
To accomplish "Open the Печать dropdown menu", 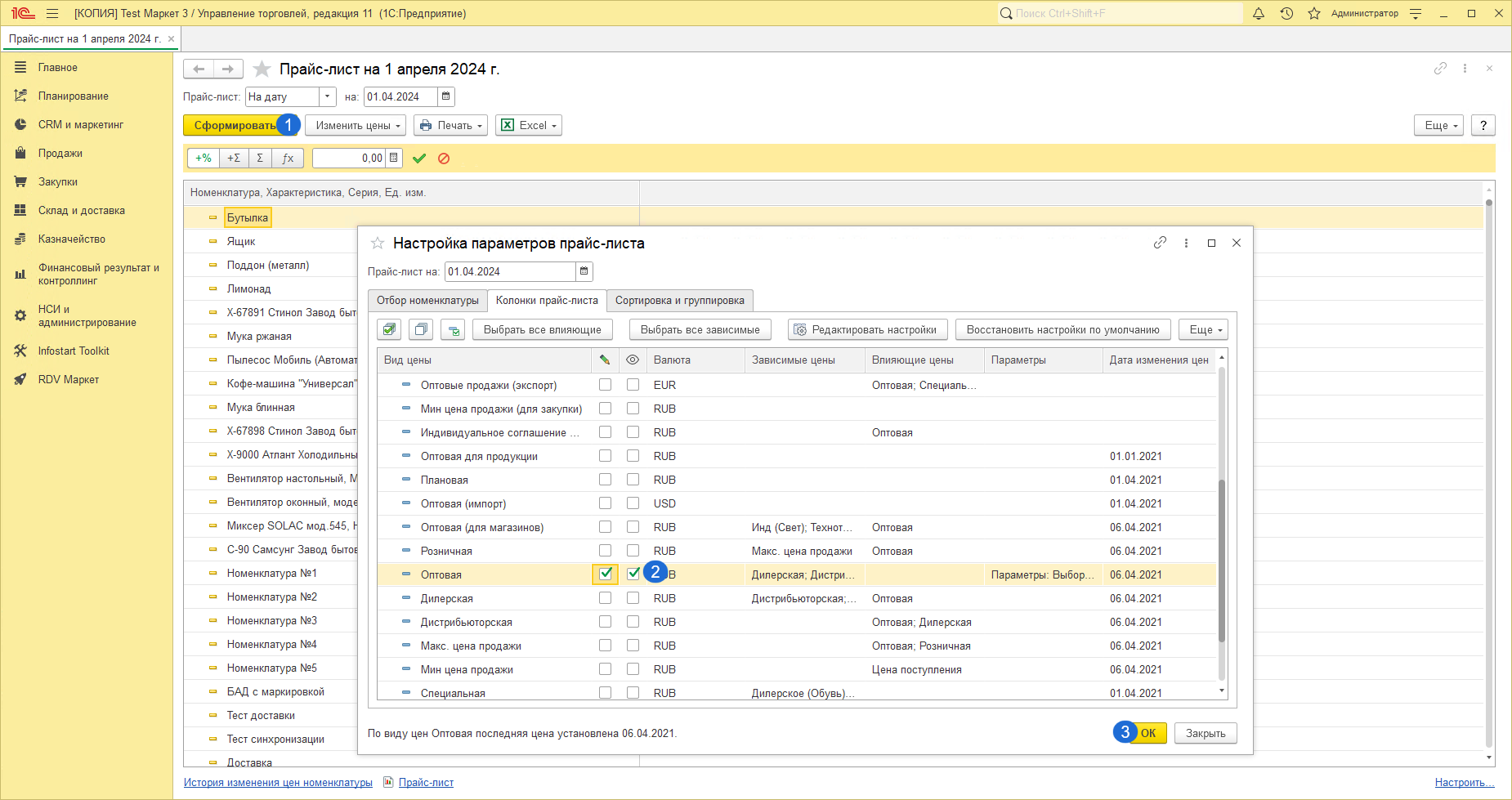I will pyautogui.click(x=450, y=125).
